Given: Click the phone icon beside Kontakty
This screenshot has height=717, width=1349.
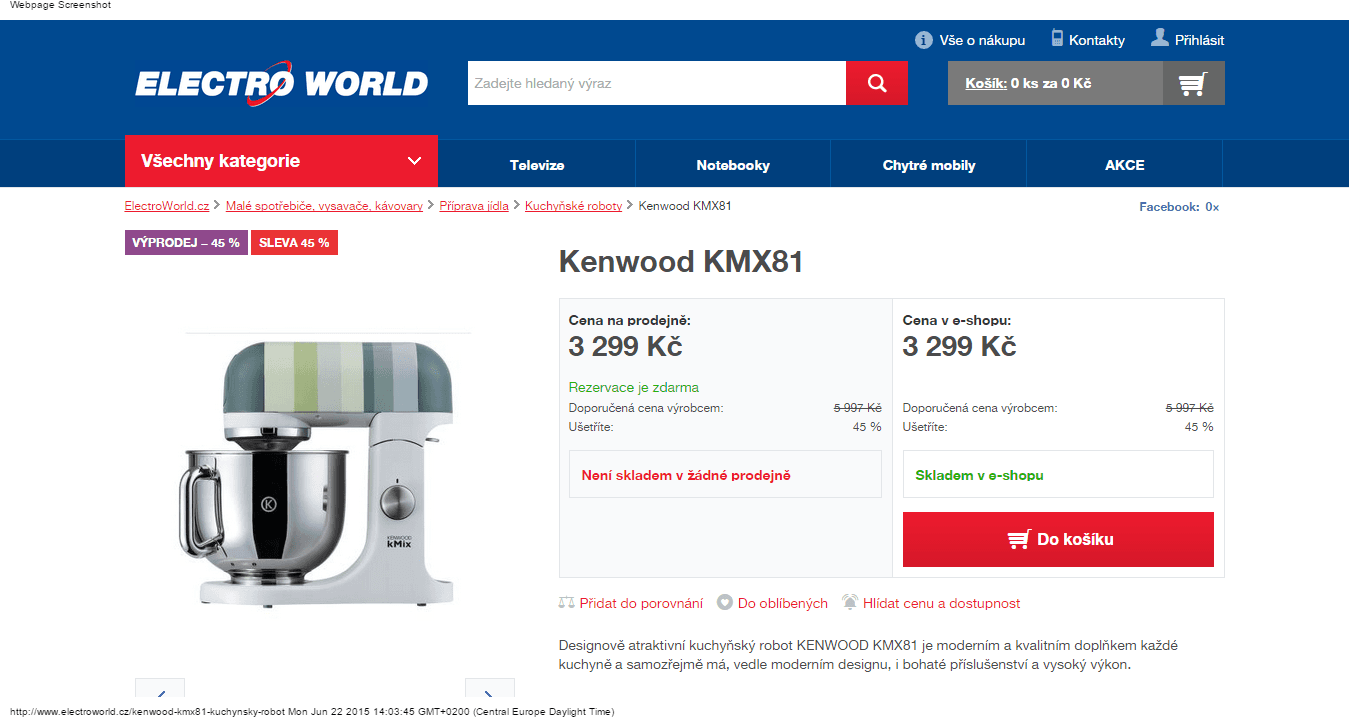Looking at the screenshot, I should (1057, 38).
